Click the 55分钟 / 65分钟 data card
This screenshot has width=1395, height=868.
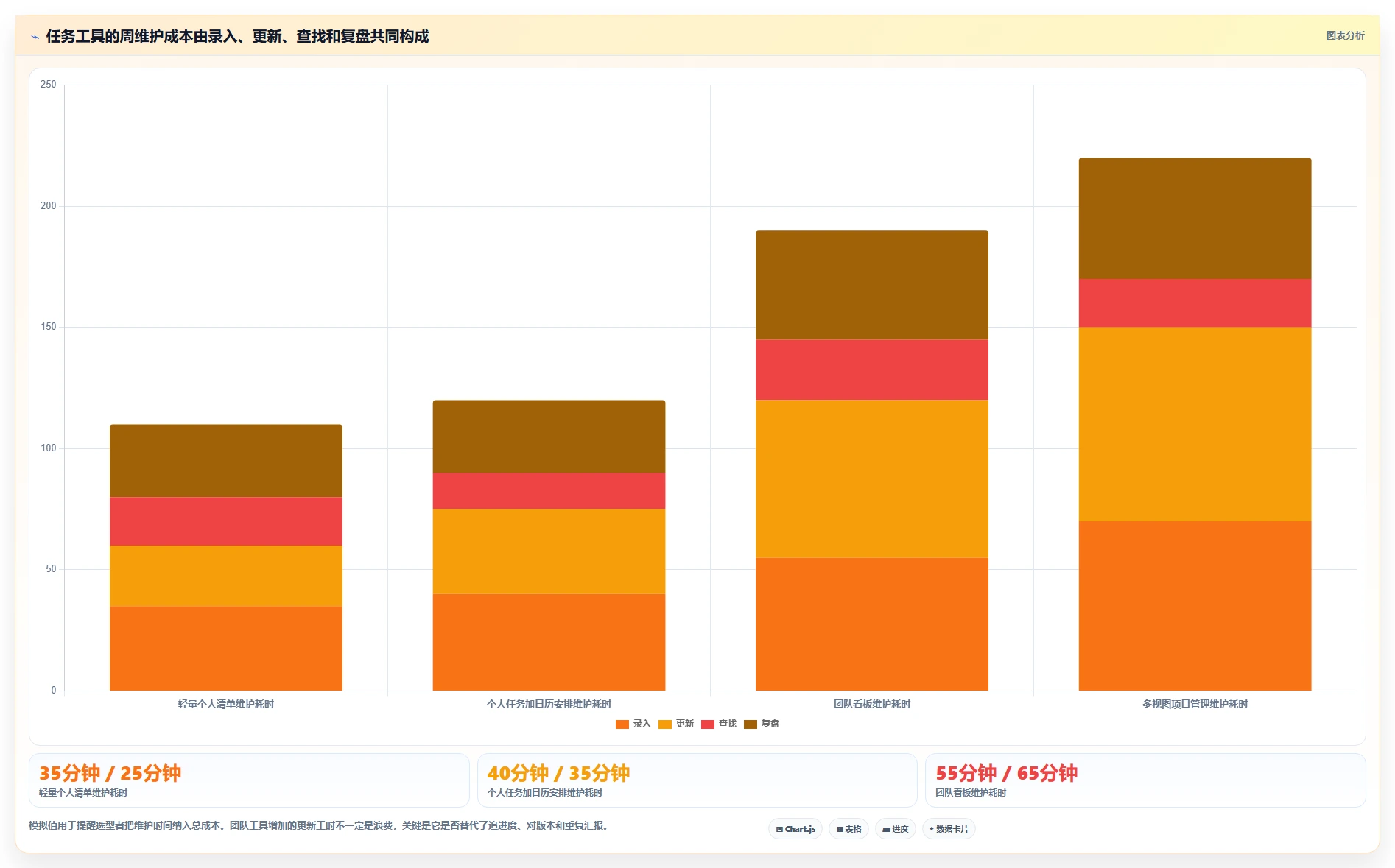click(1145, 780)
